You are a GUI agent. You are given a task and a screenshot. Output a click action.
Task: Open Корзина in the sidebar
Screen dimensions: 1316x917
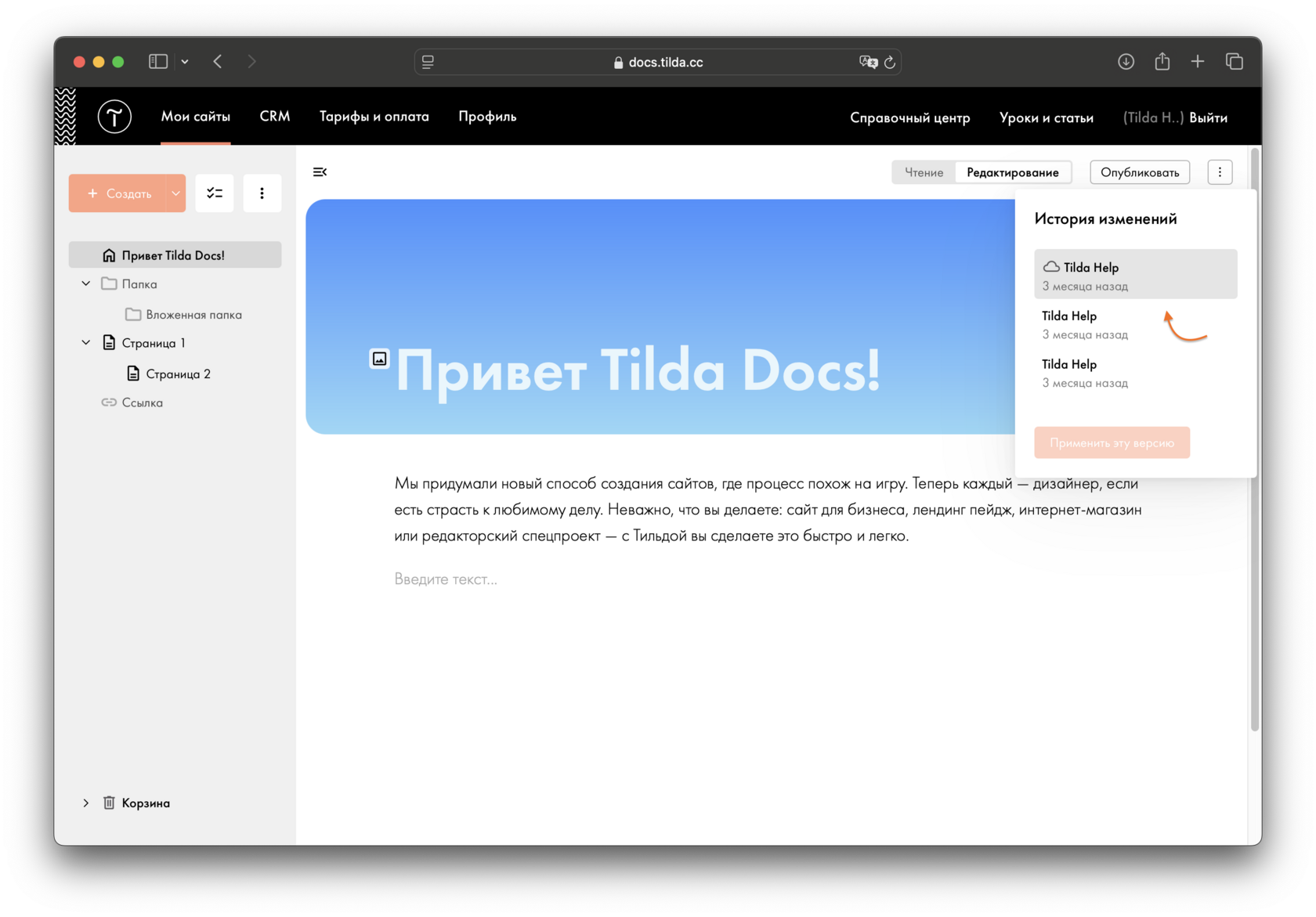pos(146,803)
